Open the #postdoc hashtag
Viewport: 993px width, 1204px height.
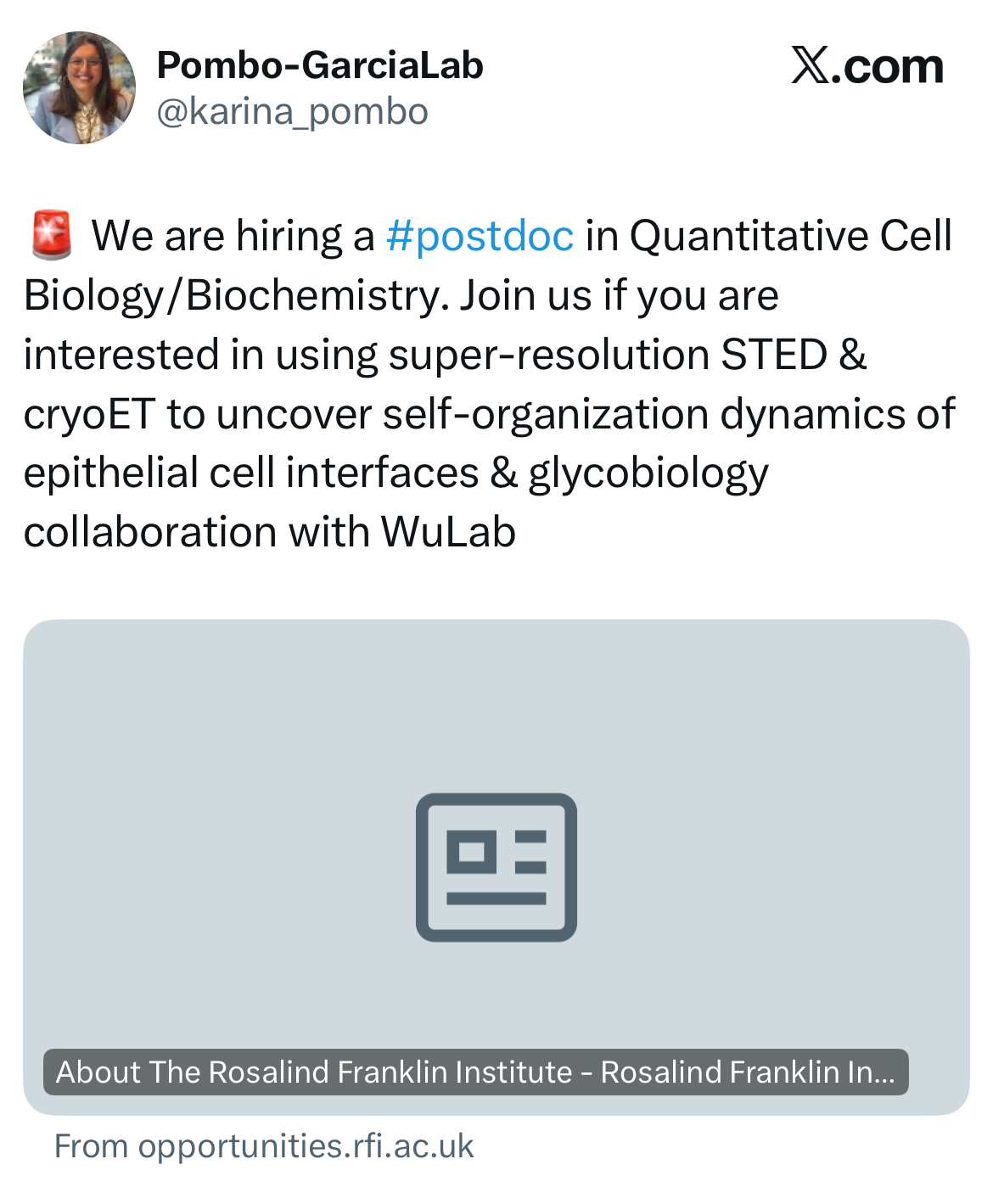tap(480, 236)
